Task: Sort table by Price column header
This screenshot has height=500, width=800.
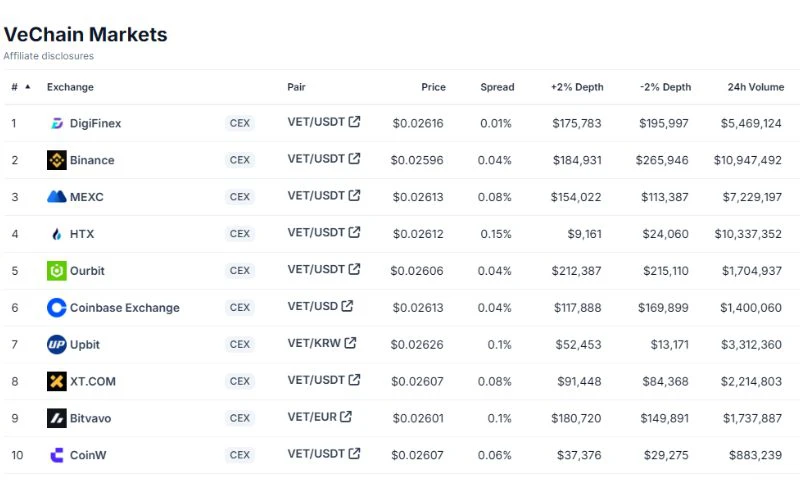Action: 433,87
